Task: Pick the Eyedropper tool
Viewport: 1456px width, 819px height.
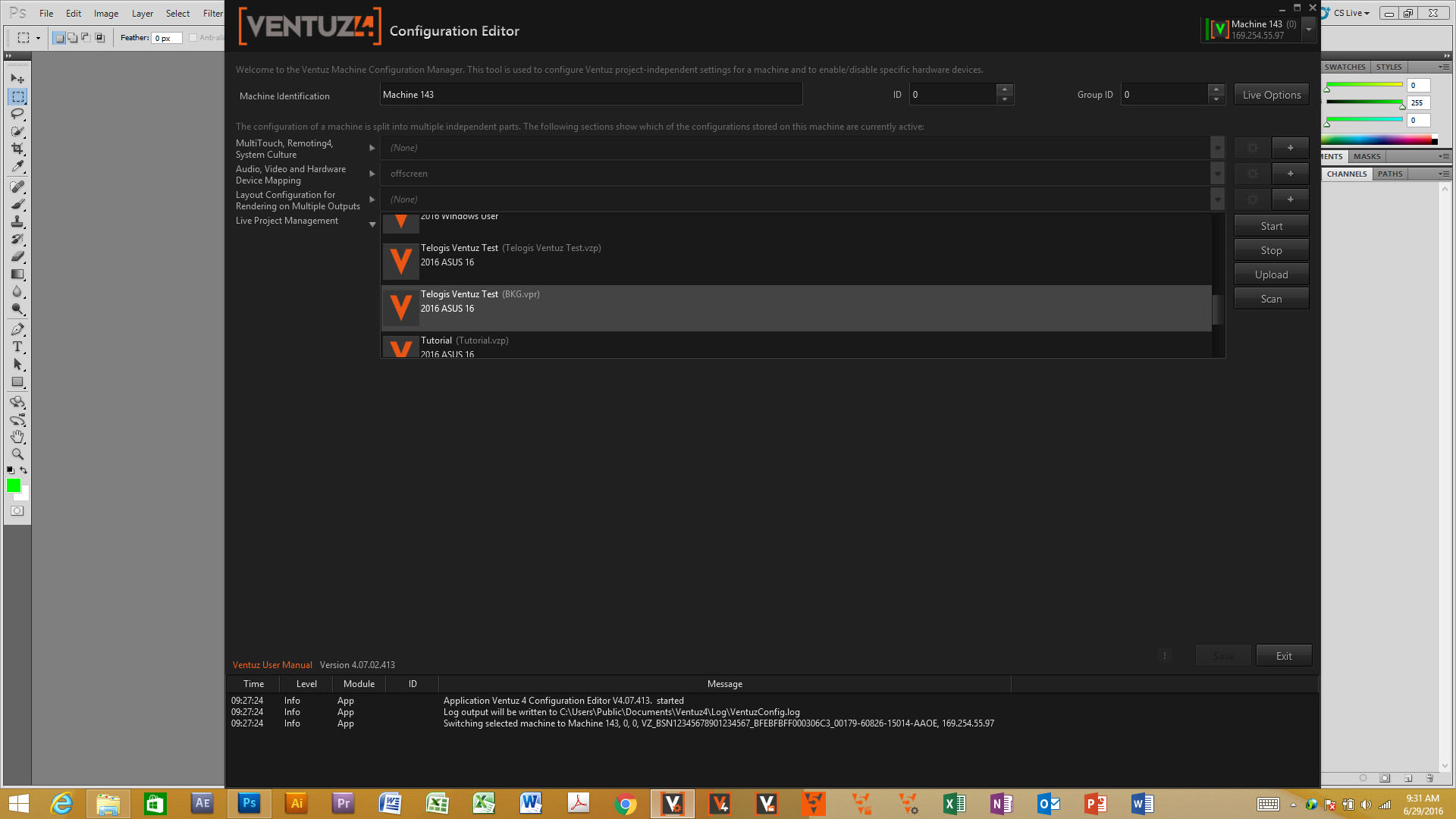Action: pos(17,166)
